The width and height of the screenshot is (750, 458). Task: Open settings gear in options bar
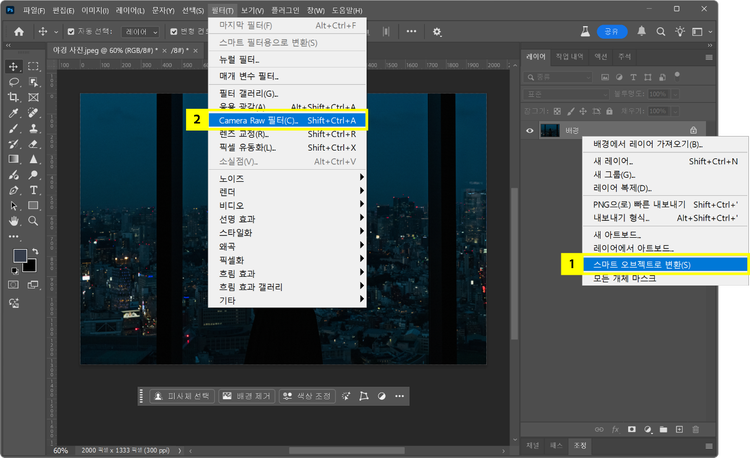point(437,32)
